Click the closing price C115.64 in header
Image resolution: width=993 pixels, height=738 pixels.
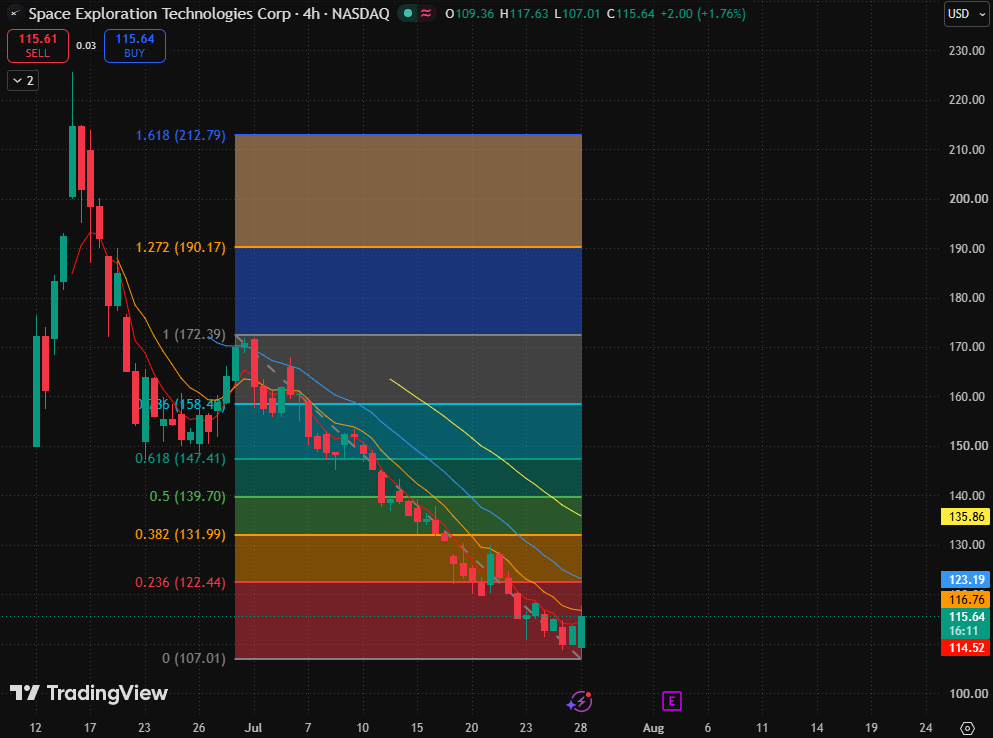point(630,13)
